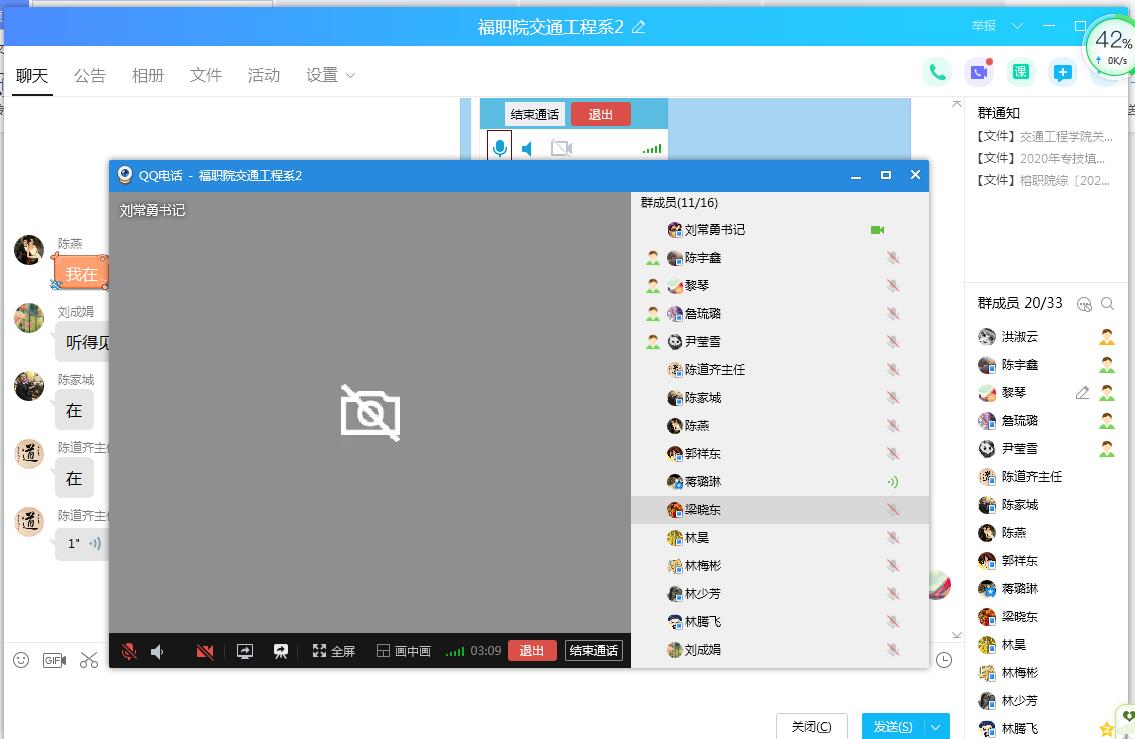
Task: Open the group class 课 icon
Action: click(x=1020, y=72)
